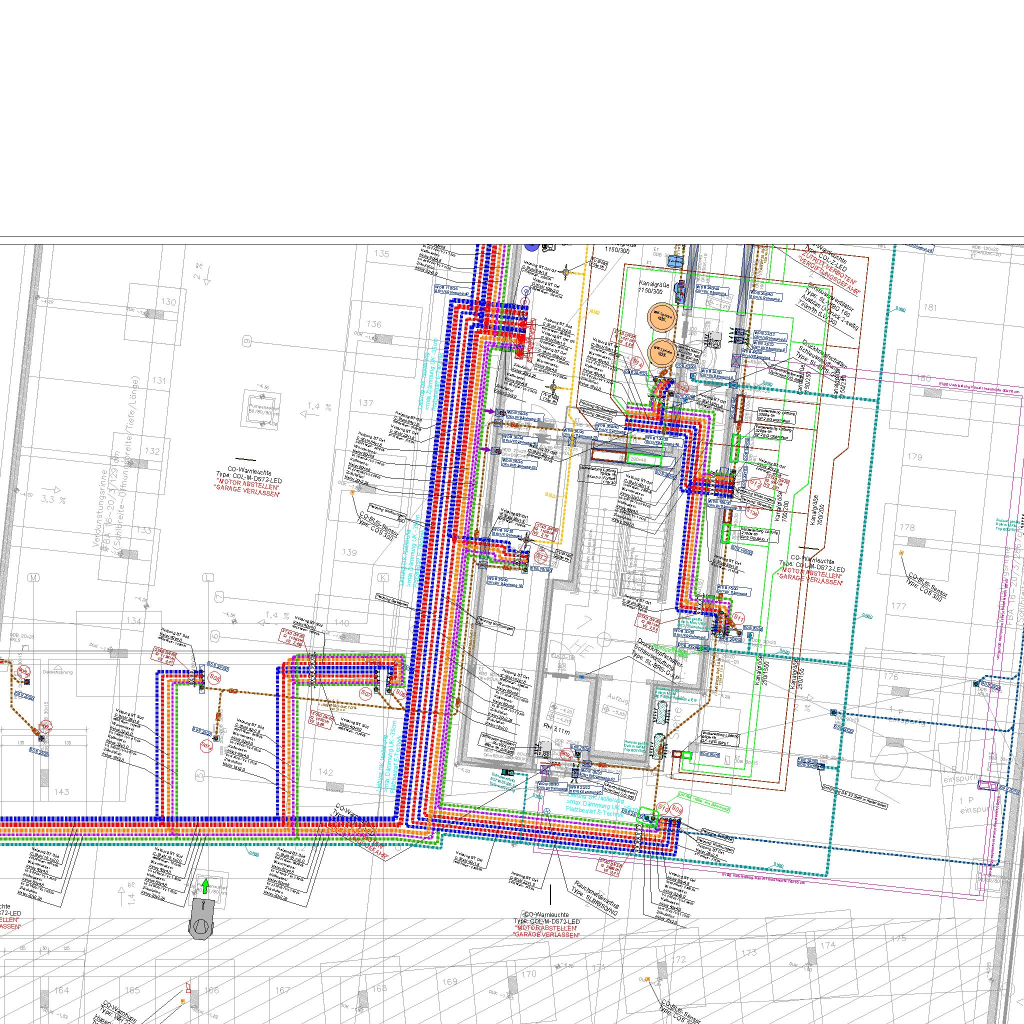Click grid axis marker K
This screenshot has width=1024, height=1024.
[x=382, y=578]
